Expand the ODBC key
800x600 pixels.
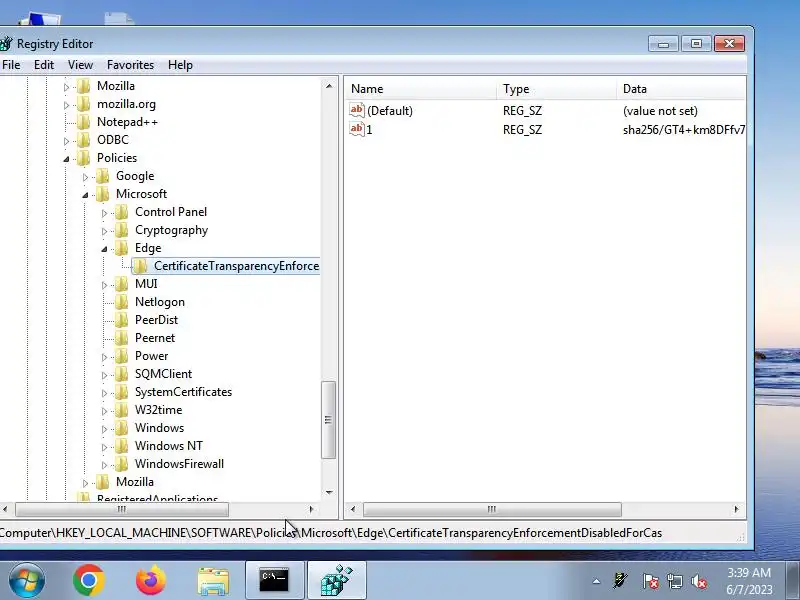(66, 141)
